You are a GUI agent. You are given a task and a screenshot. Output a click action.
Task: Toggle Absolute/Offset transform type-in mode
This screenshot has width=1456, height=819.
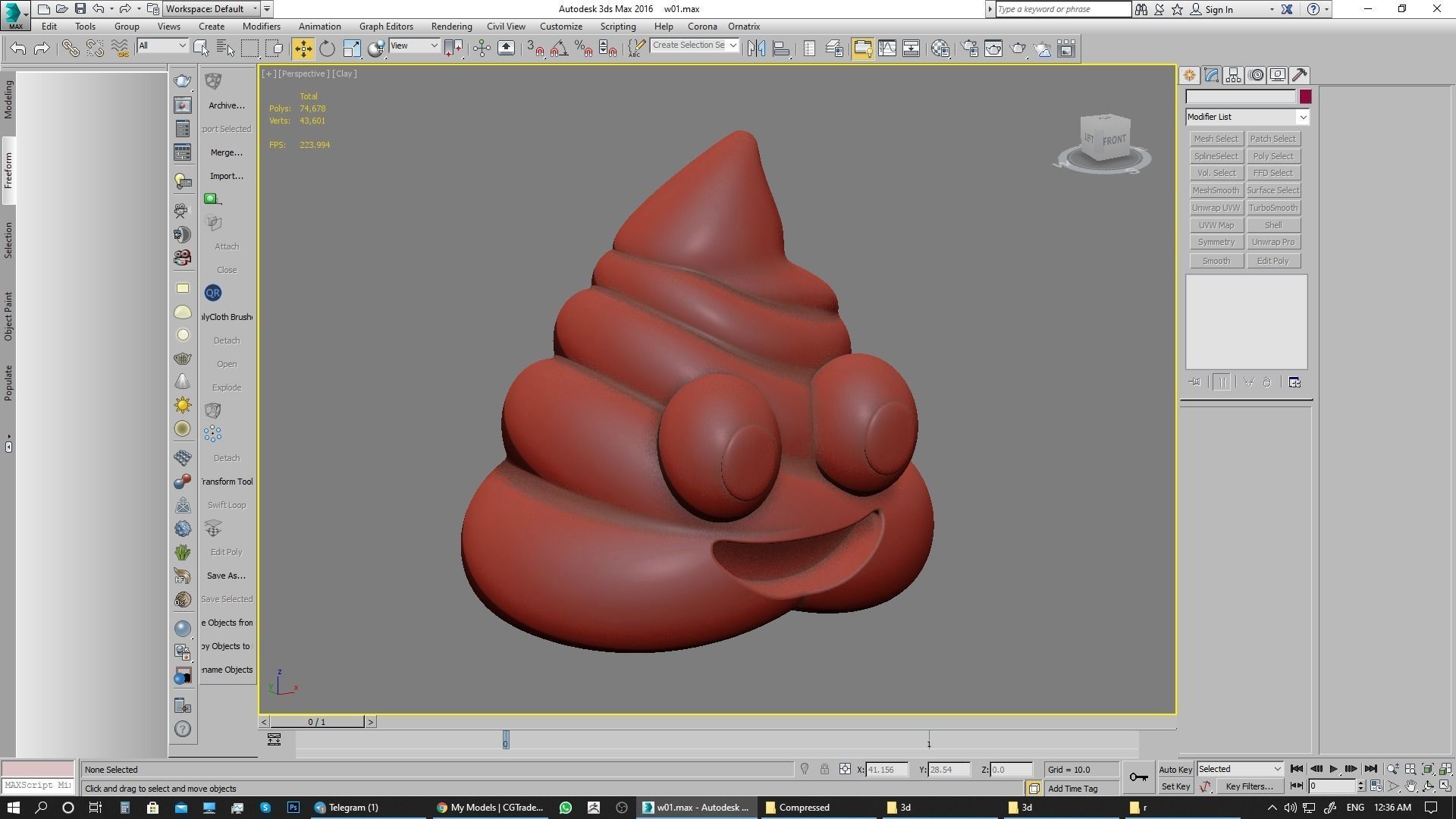tap(845, 769)
